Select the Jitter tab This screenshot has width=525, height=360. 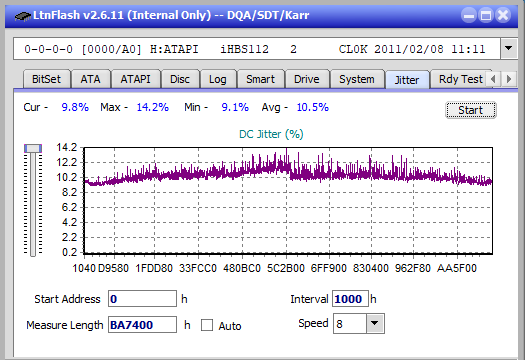407,80
